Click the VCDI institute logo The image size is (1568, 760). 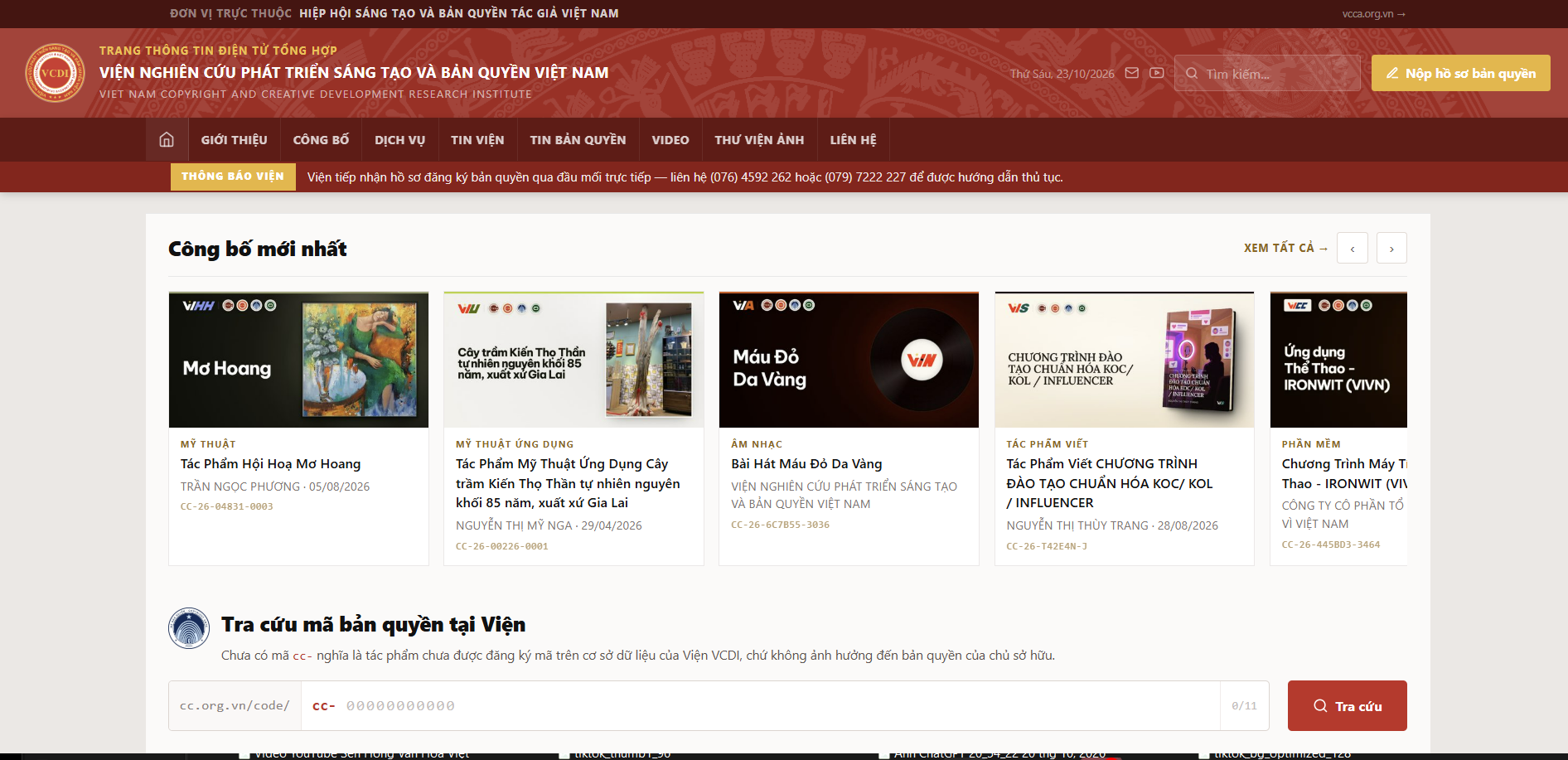[x=55, y=73]
